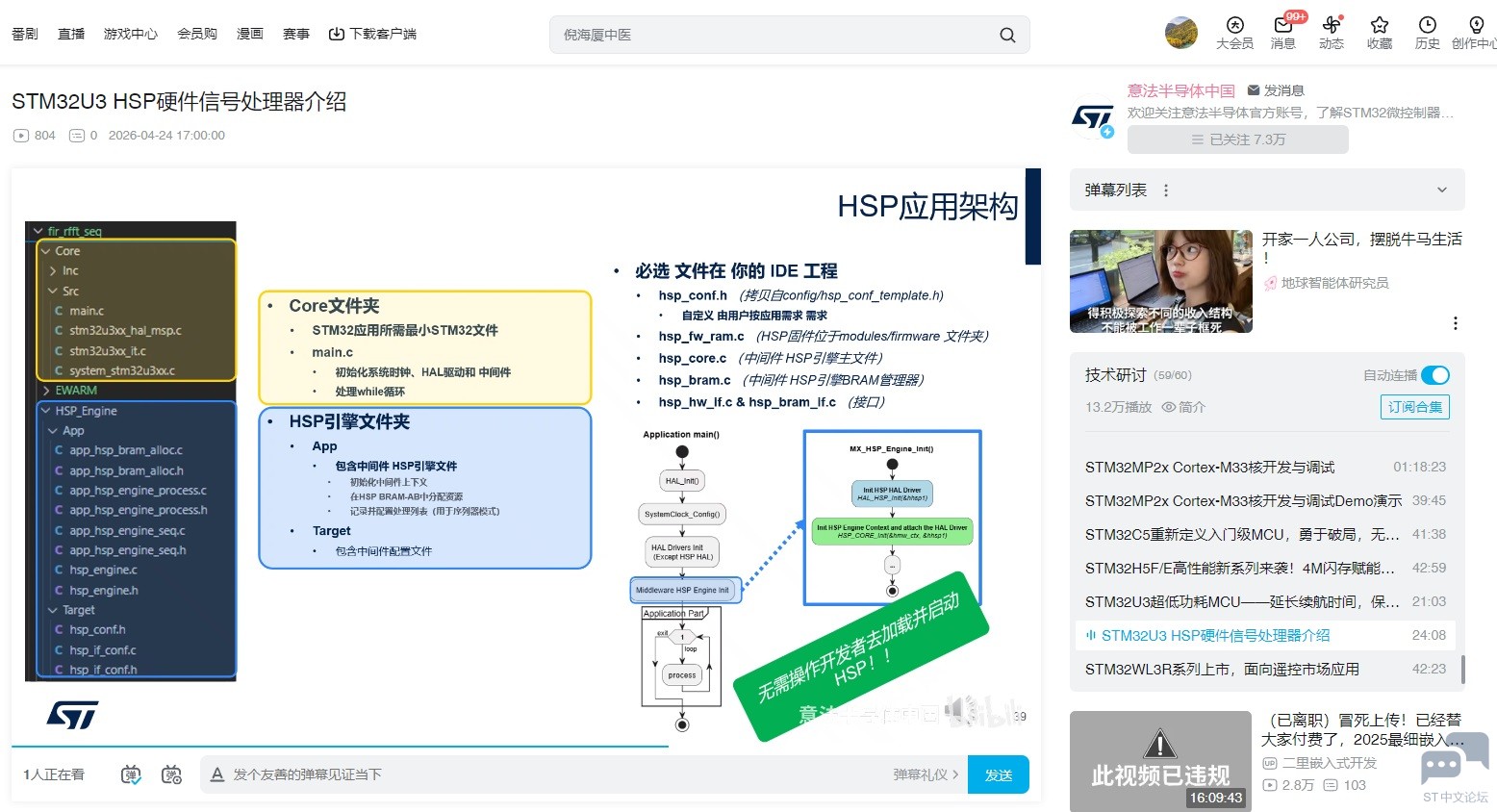Viewport: 1497px width, 812px height.
Task: Open danmaku settings icon beside input
Action: coord(172,774)
